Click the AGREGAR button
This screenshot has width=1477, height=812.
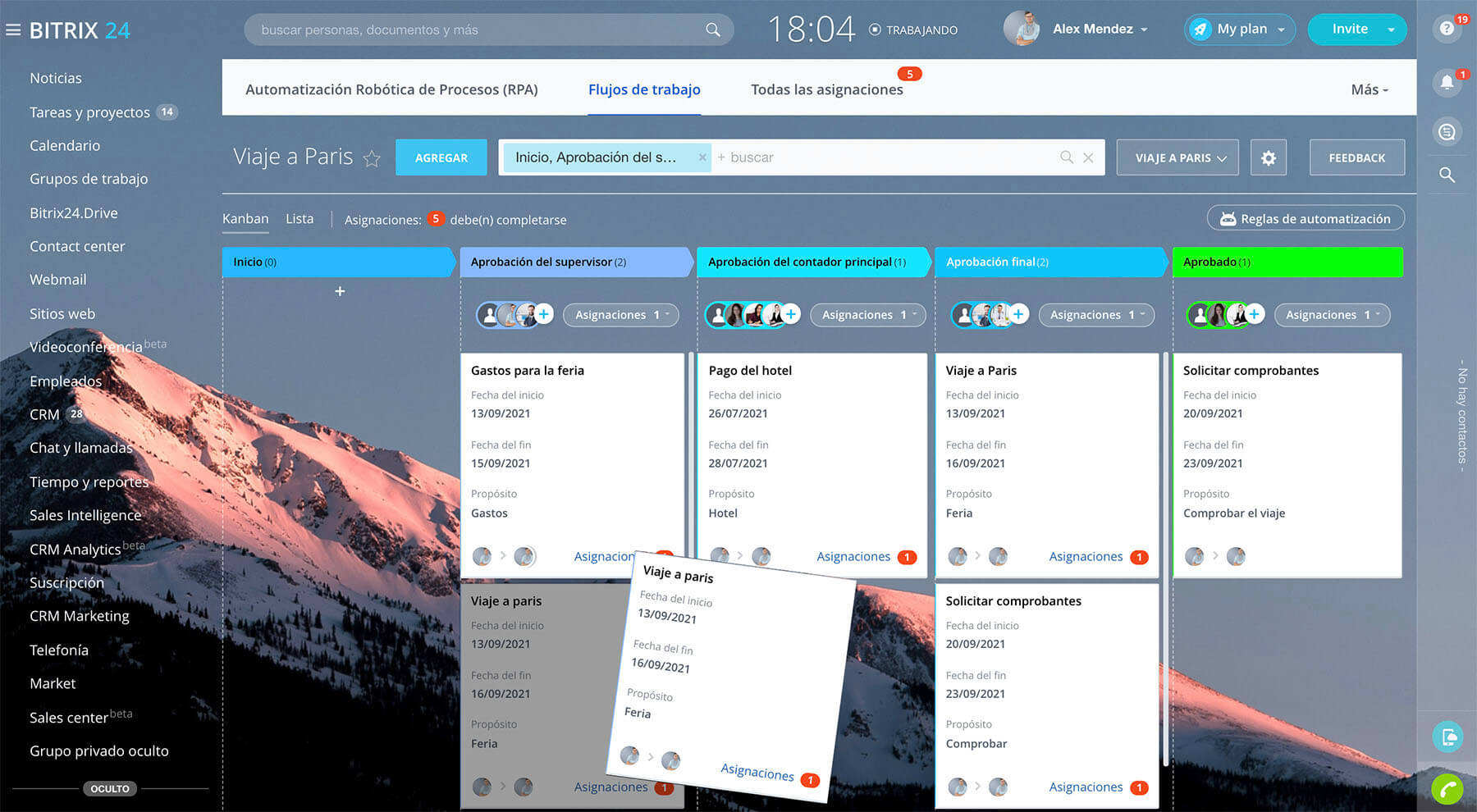(x=441, y=157)
